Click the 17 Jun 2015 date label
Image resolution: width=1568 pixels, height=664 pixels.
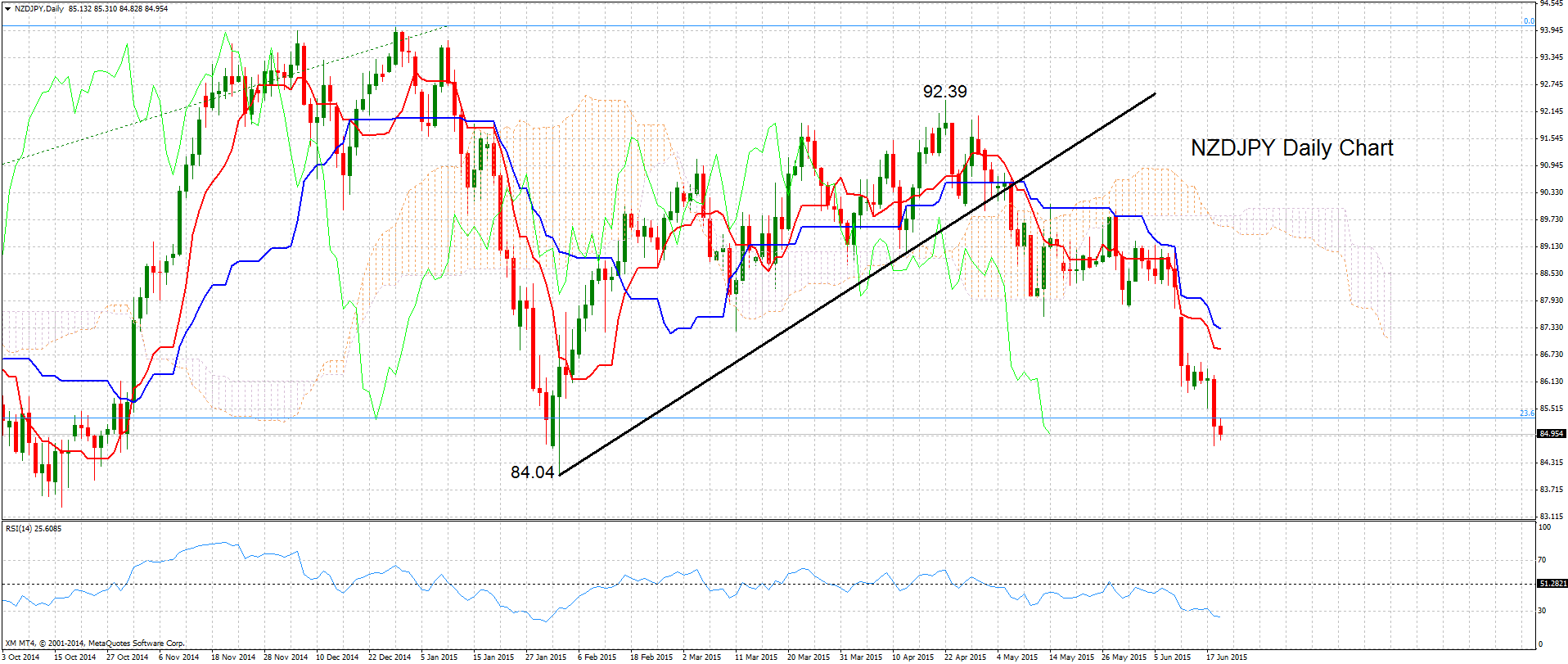pyautogui.click(x=1227, y=657)
